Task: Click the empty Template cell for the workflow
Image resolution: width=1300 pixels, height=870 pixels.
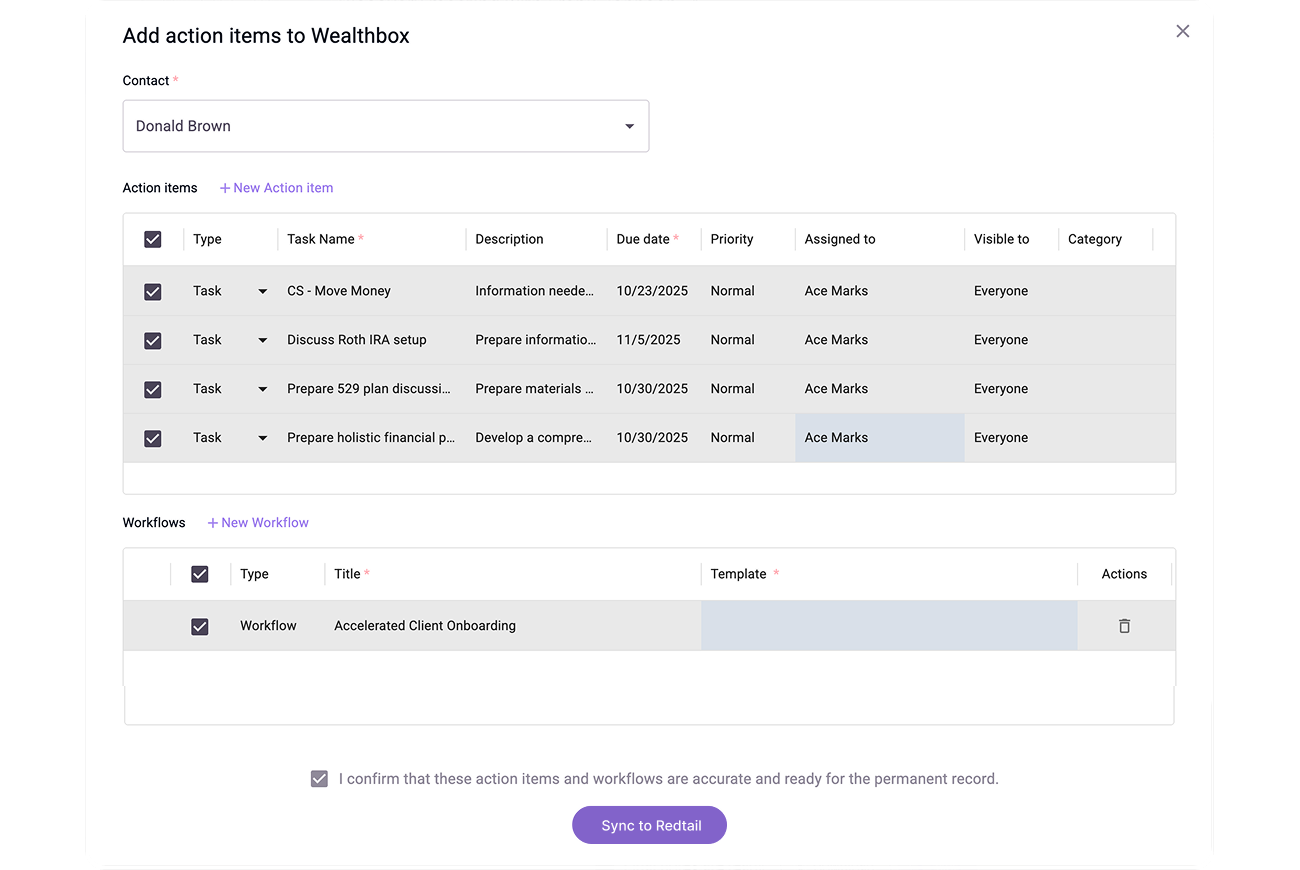Action: click(x=889, y=626)
